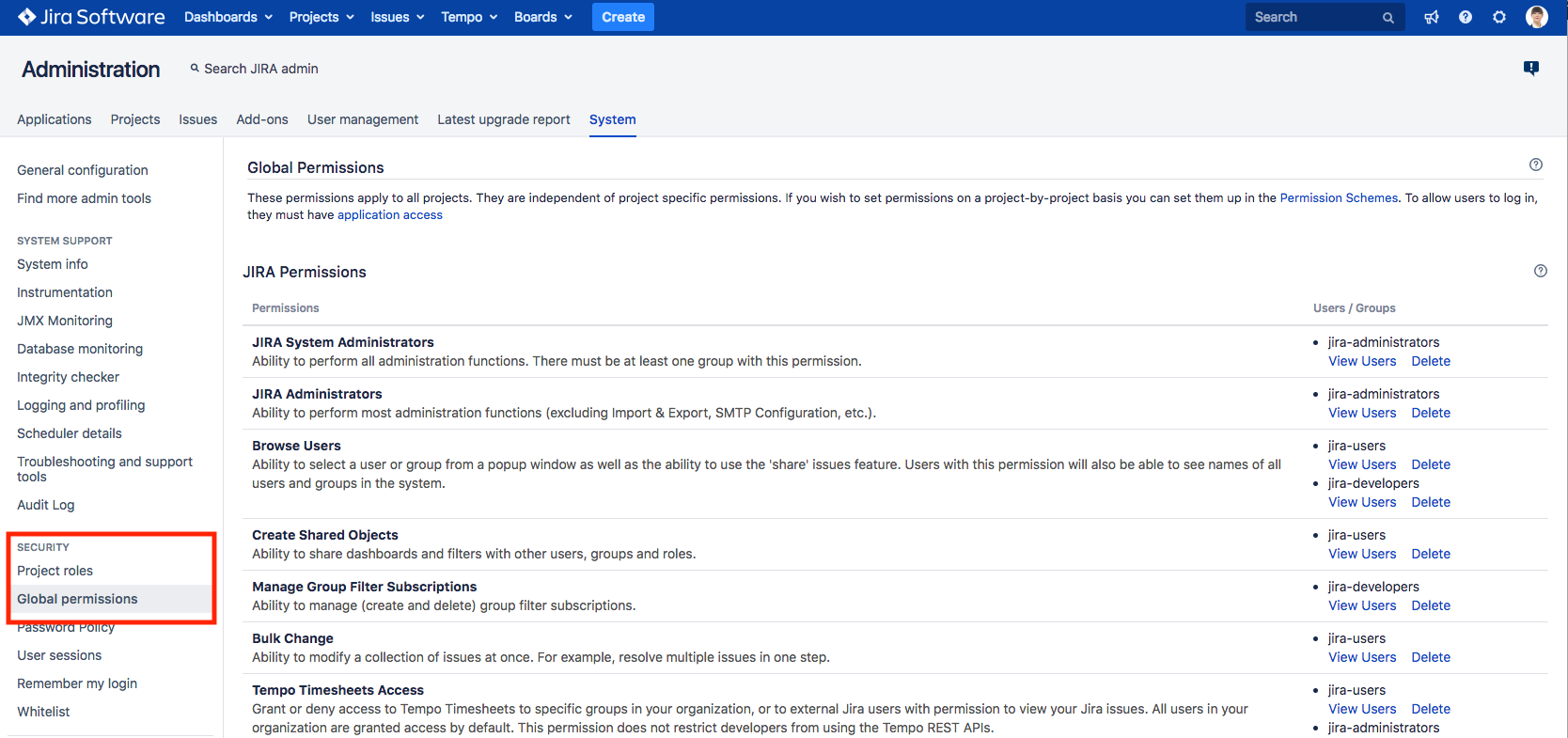Open the help question mark menu
The height and width of the screenshot is (738, 1568).
coord(1466,17)
